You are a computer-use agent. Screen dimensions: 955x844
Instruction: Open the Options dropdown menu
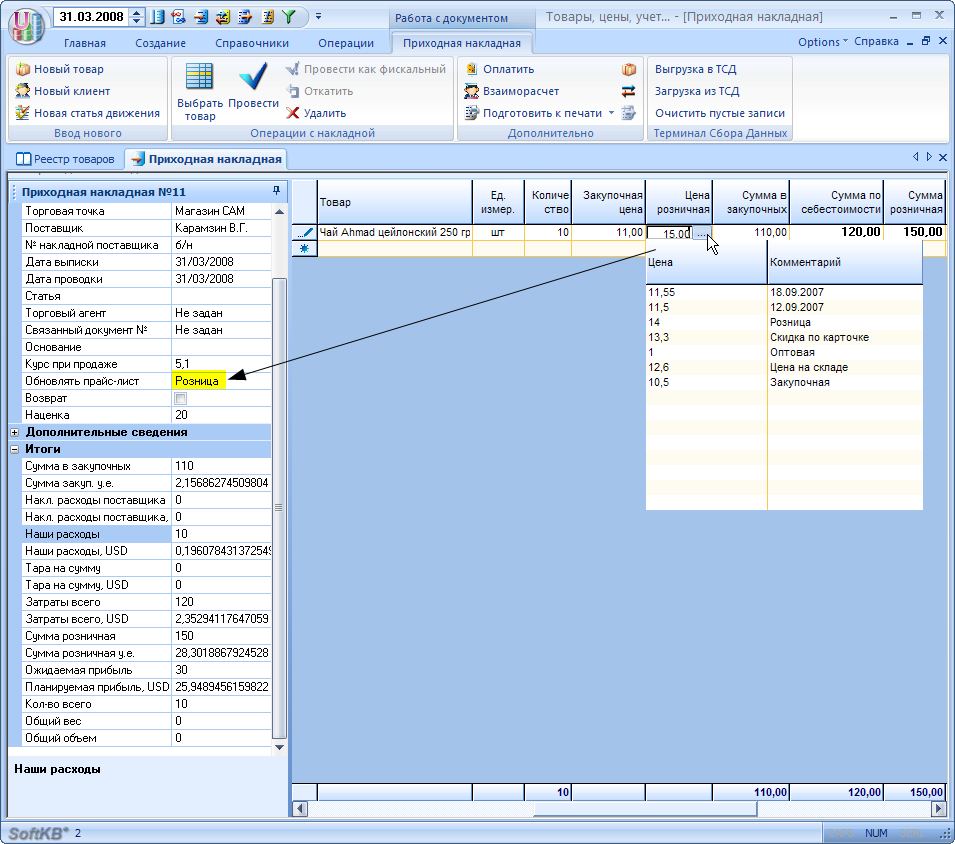[x=823, y=41]
